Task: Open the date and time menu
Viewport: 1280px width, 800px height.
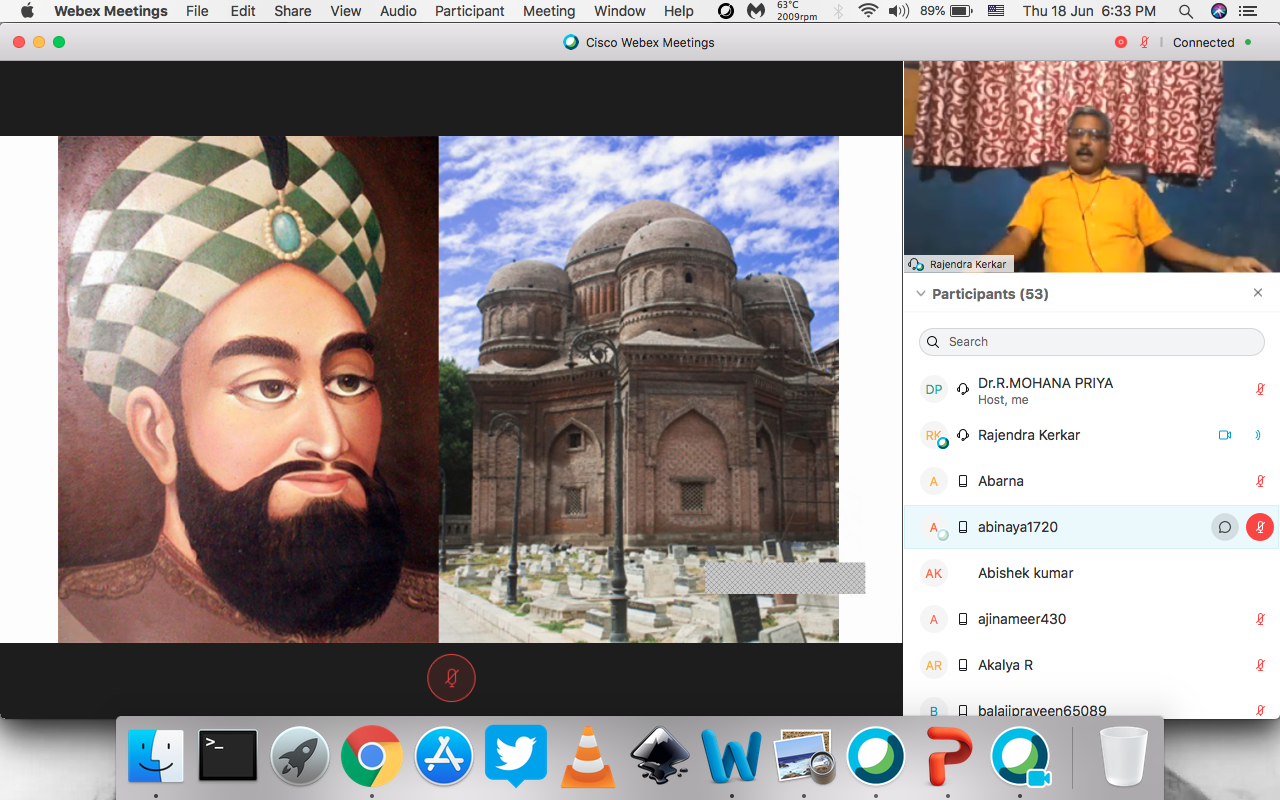Action: click(x=1089, y=11)
